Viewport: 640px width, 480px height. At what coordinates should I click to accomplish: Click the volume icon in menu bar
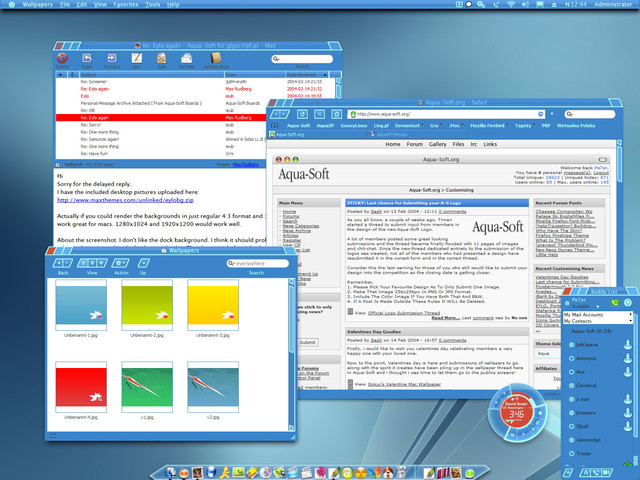tap(525, 4)
